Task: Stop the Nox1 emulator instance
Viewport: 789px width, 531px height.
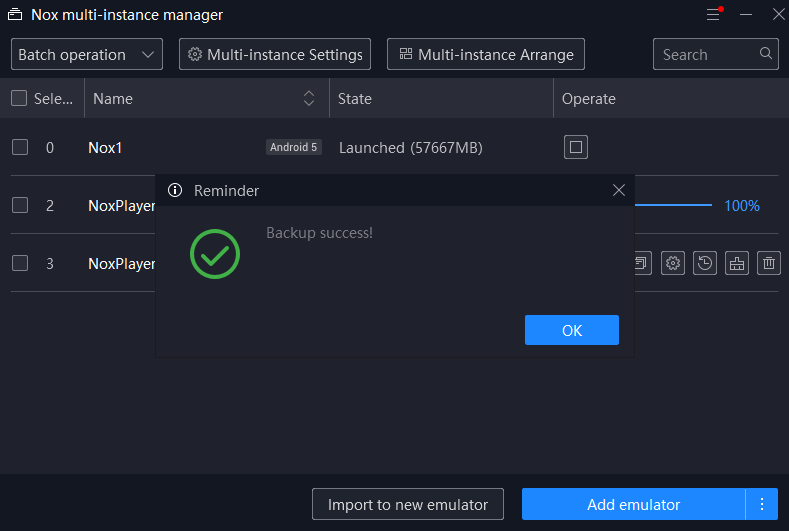Action: pyautogui.click(x=576, y=147)
